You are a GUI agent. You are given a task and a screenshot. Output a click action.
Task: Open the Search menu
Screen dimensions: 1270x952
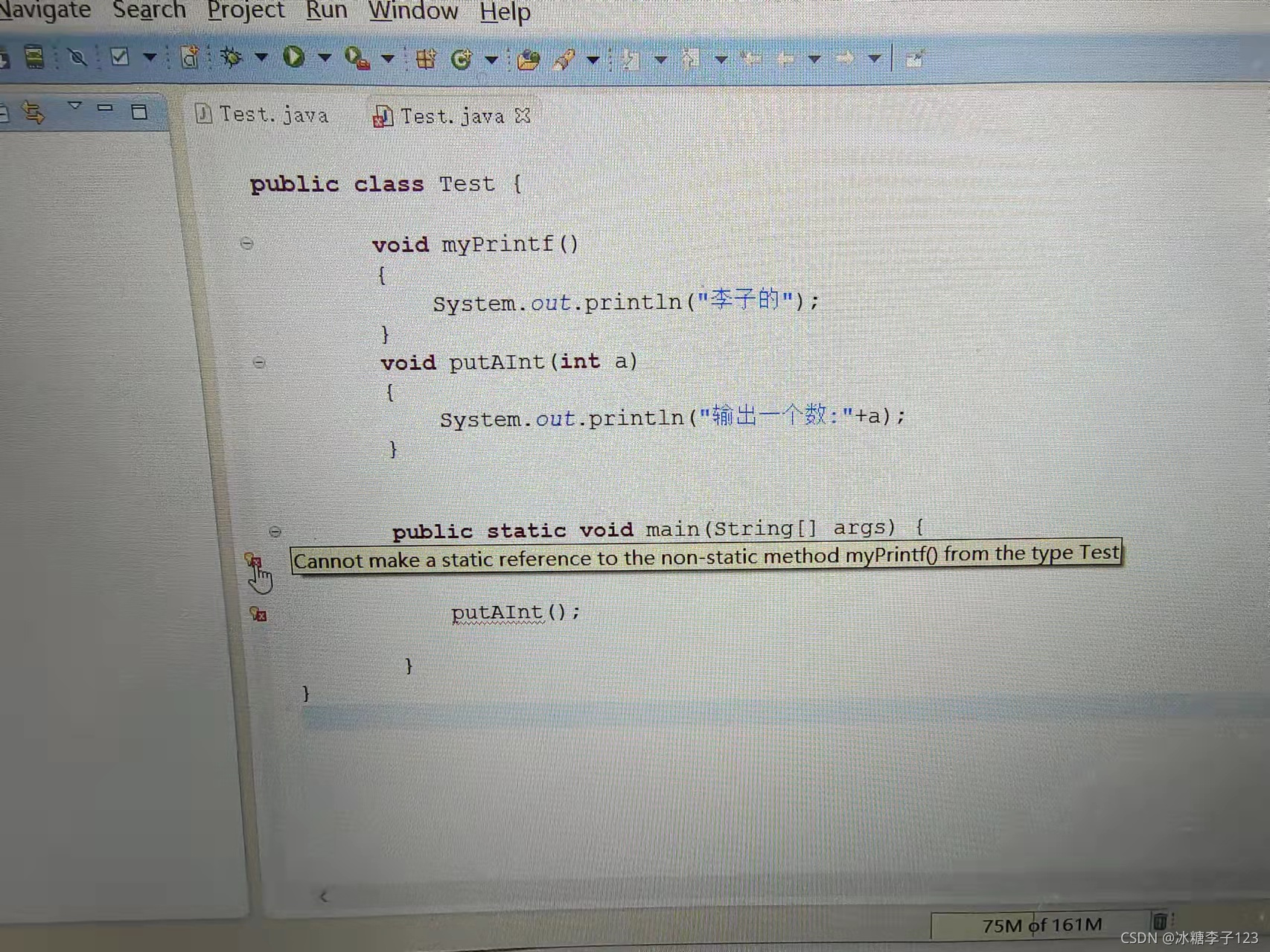(149, 10)
